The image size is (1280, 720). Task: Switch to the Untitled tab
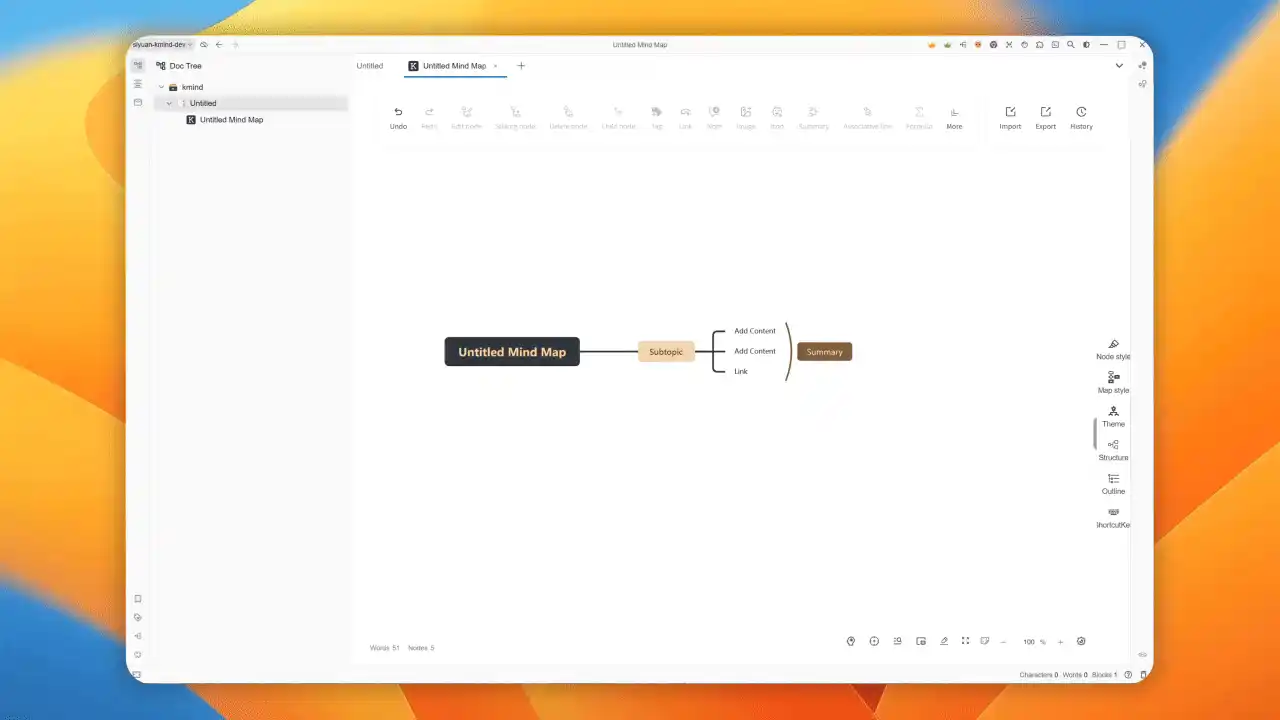click(370, 66)
